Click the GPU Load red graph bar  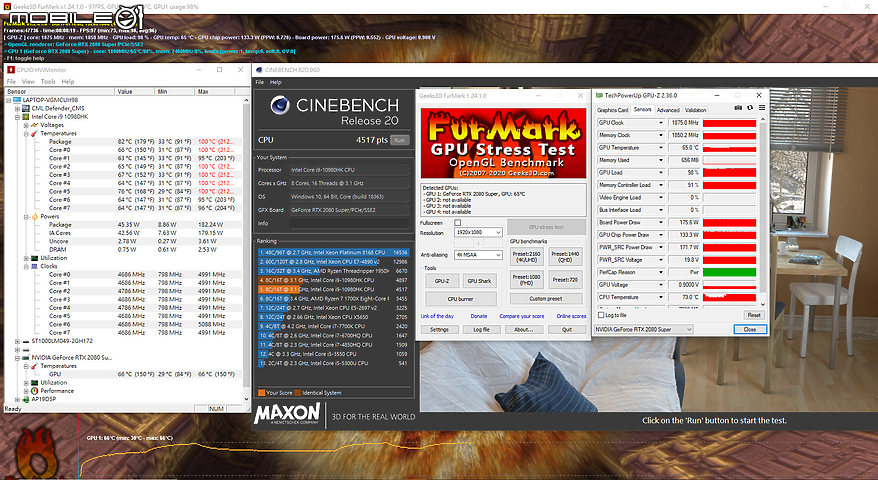click(729, 173)
